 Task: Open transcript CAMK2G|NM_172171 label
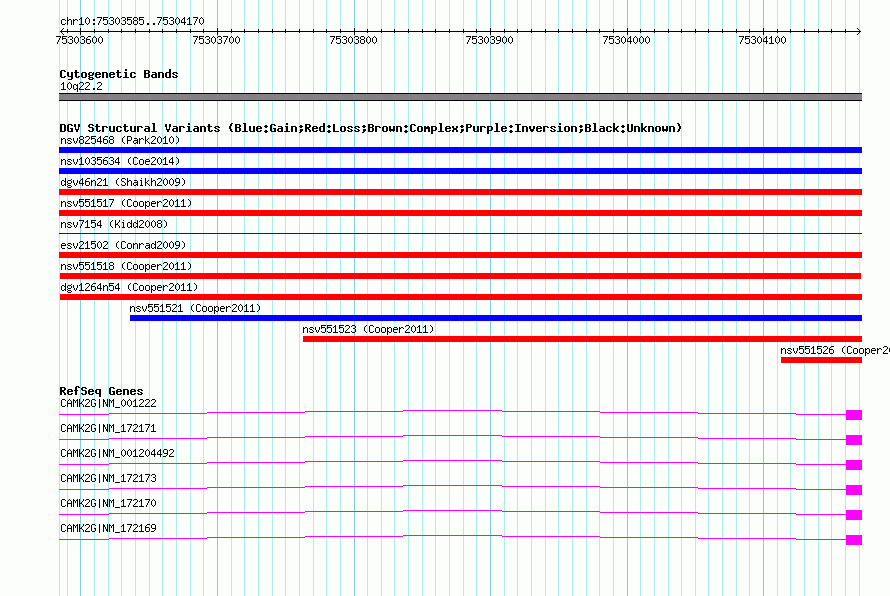[108, 429]
